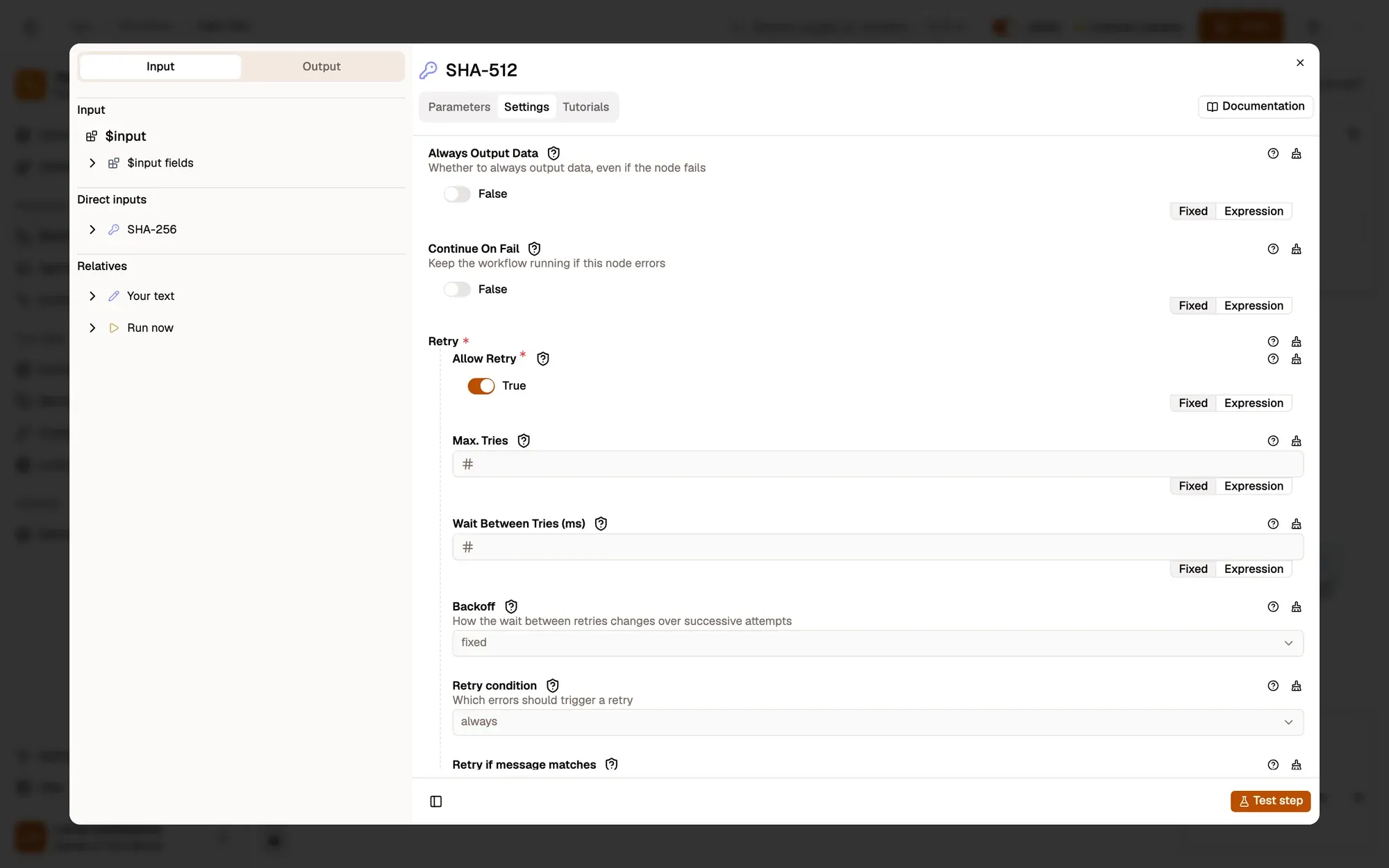Viewport: 1389px width, 868px height.
Task: Switch to the Parameters tab
Action: coord(459,107)
